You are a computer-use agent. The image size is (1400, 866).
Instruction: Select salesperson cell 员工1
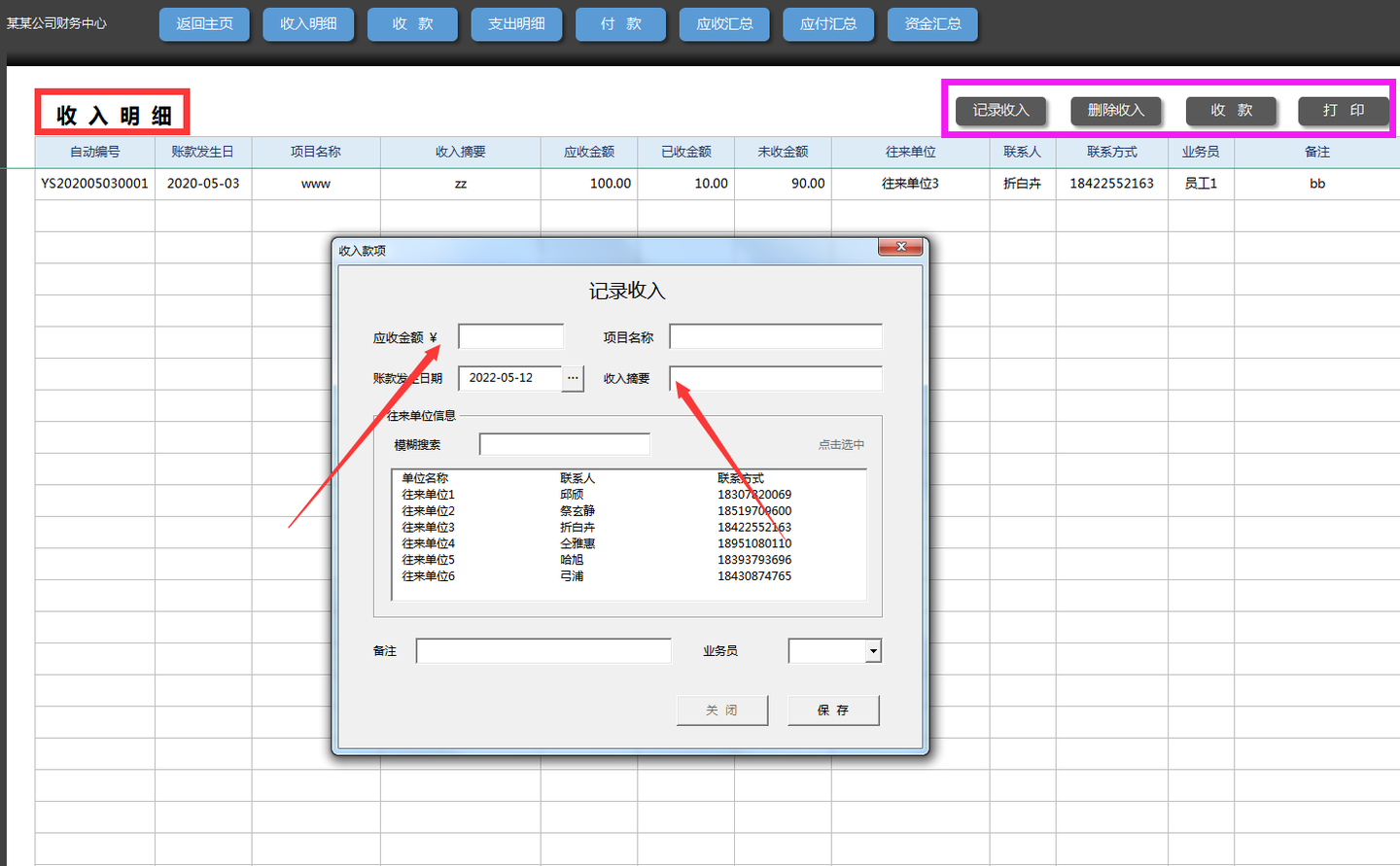tap(1202, 184)
